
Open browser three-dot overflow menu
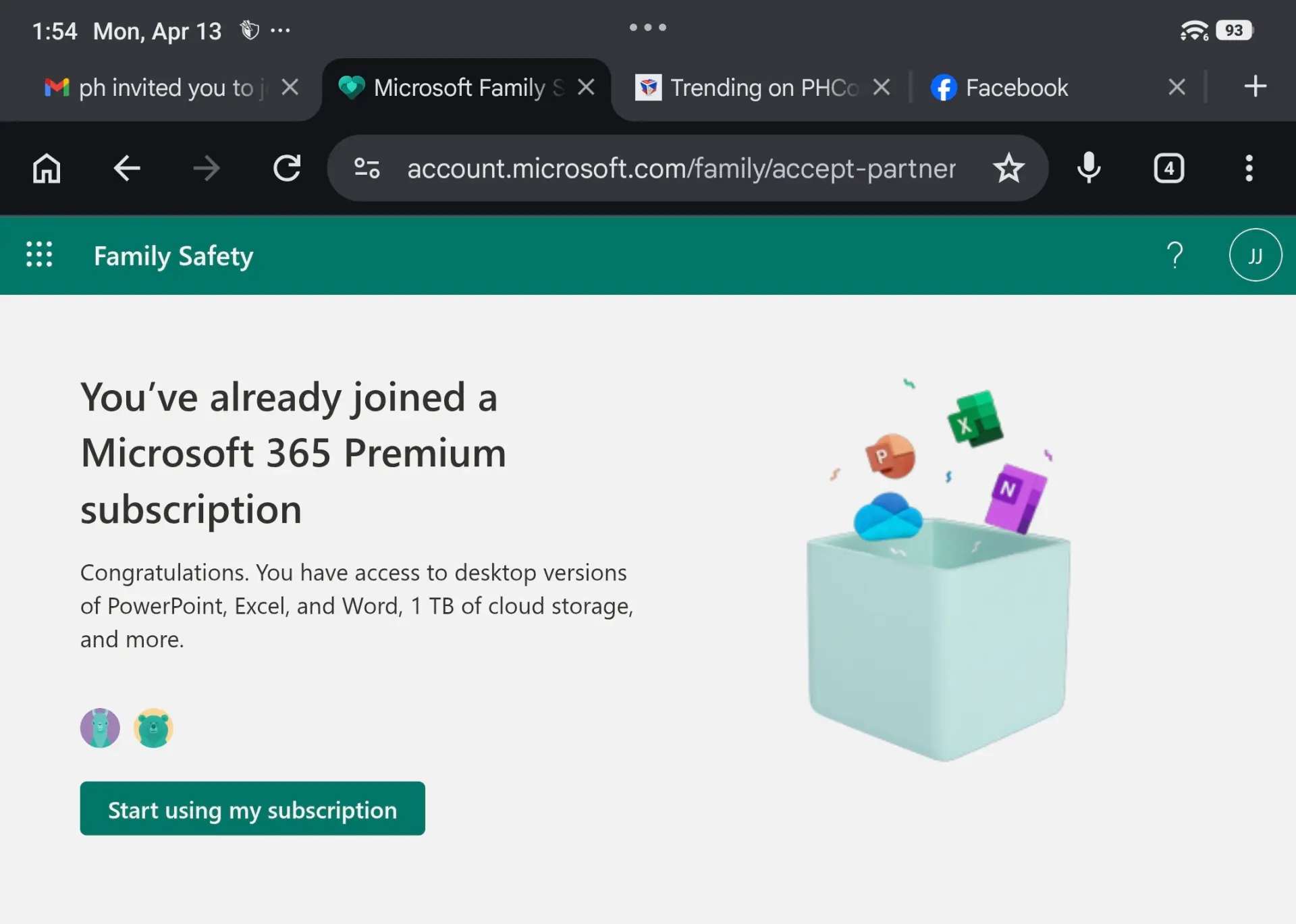(x=1249, y=168)
